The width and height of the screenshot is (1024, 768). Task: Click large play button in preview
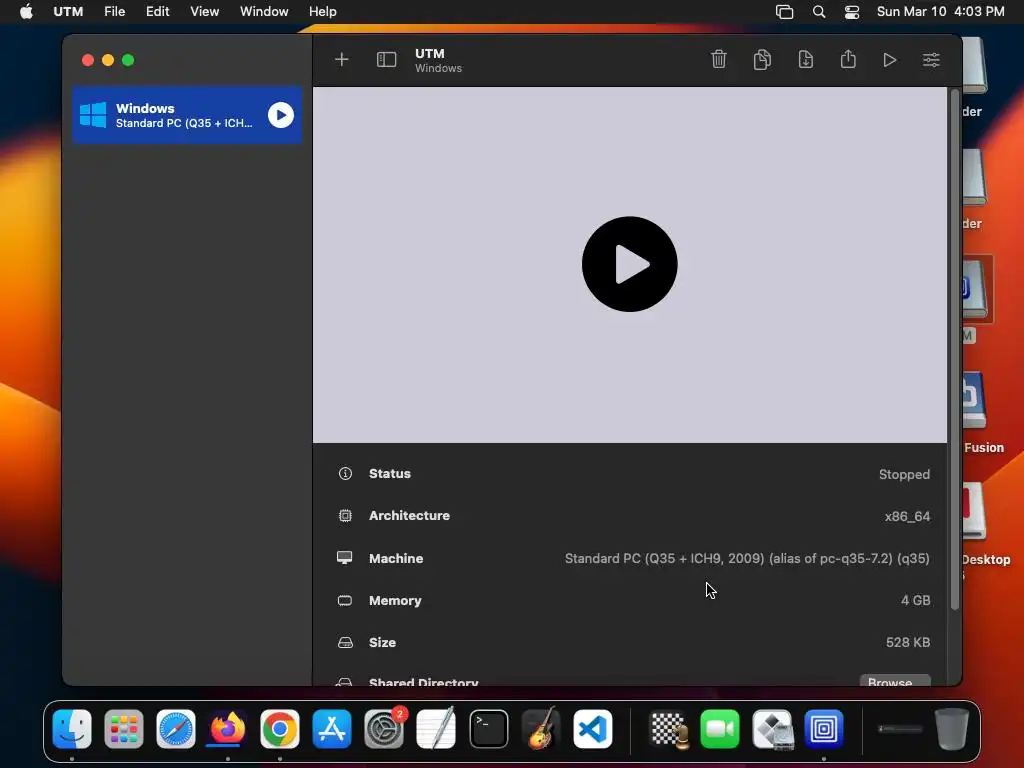pyautogui.click(x=630, y=264)
